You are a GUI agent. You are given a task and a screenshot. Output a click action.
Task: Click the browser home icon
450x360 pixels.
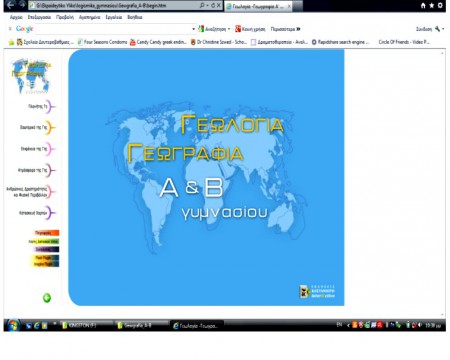pos(423,5)
